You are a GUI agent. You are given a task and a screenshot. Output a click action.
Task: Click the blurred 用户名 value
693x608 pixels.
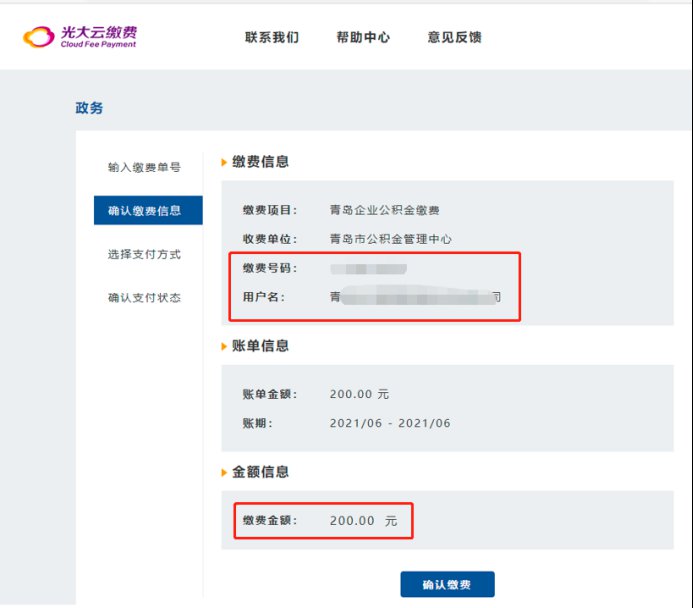pyautogui.click(x=415, y=298)
